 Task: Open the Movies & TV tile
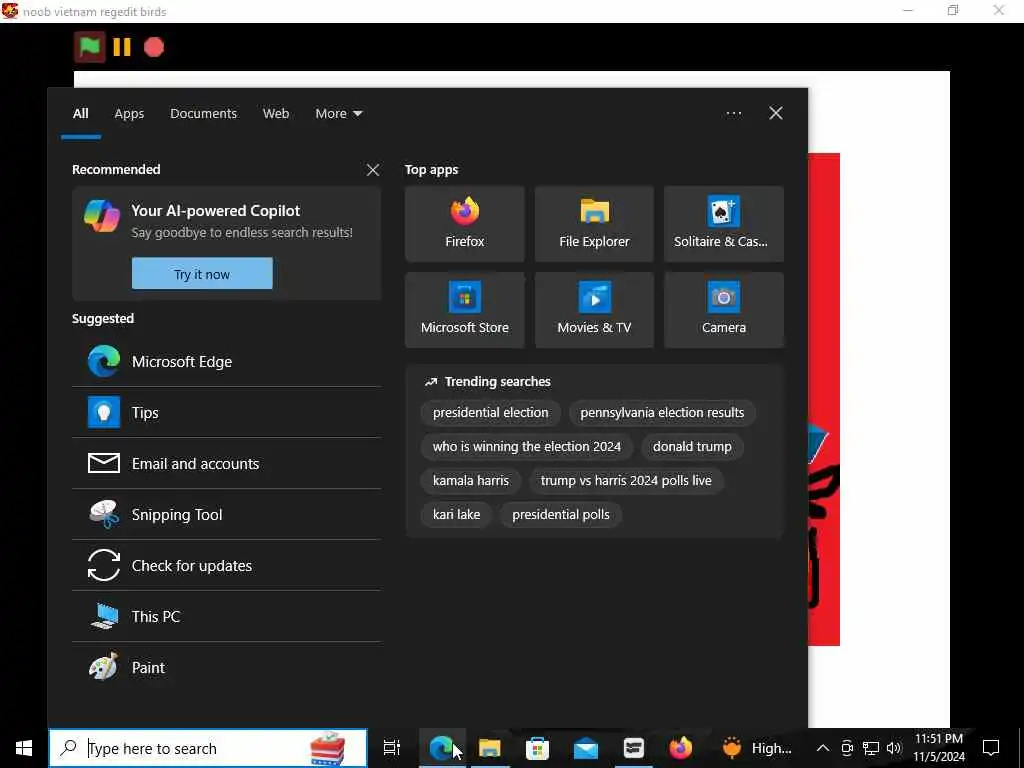(594, 310)
